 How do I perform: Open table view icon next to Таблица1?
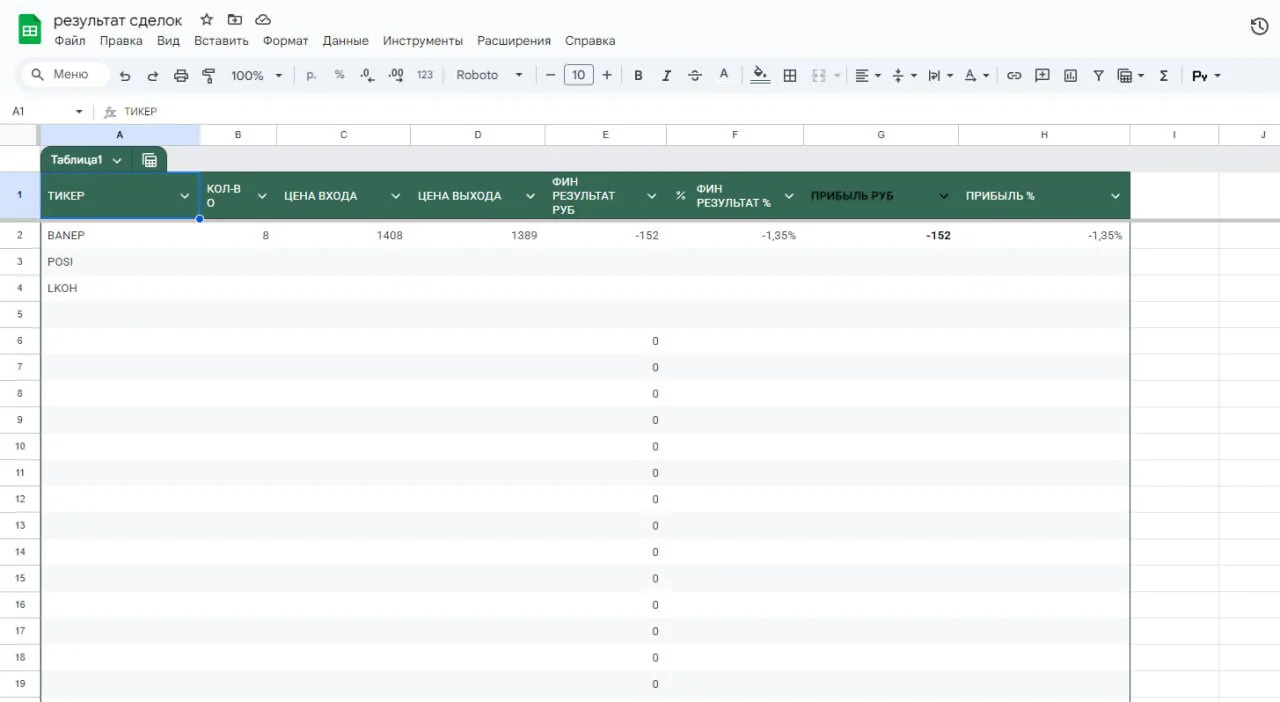[x=150, y=160]
